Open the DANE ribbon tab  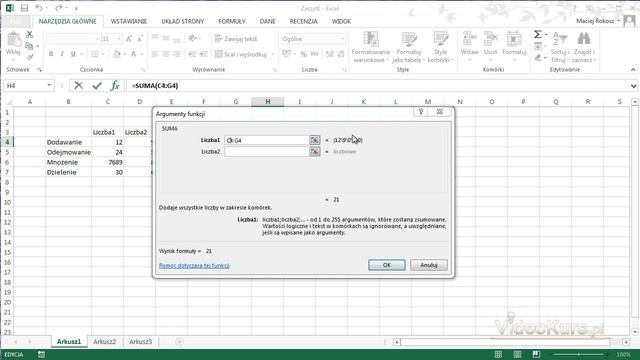[x=267, y=21]
